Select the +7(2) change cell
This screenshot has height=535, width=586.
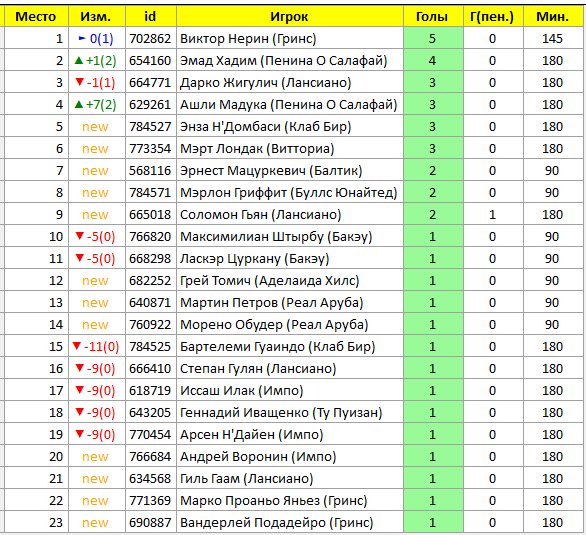click(x=97, y=104)
